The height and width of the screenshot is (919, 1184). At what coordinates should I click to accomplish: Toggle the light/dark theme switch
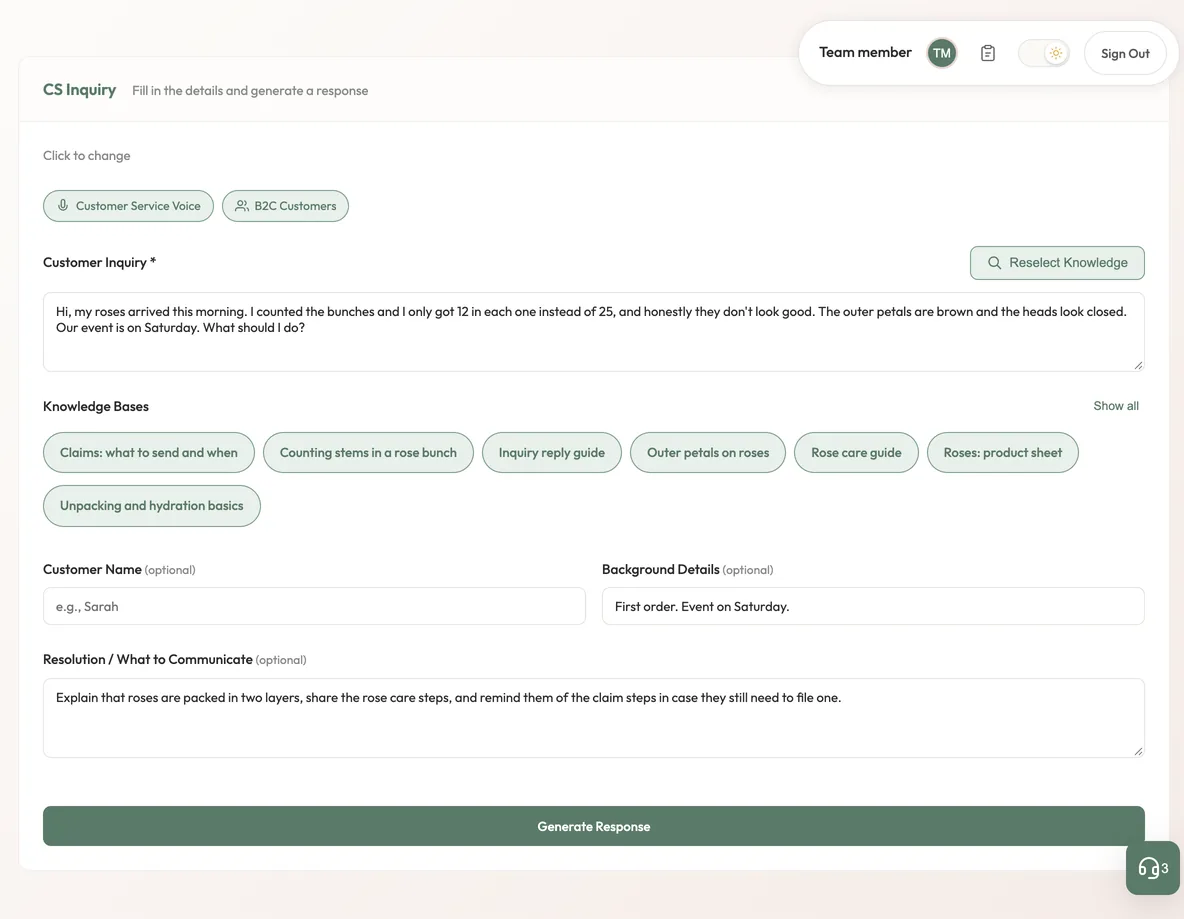pos(1044,53)
